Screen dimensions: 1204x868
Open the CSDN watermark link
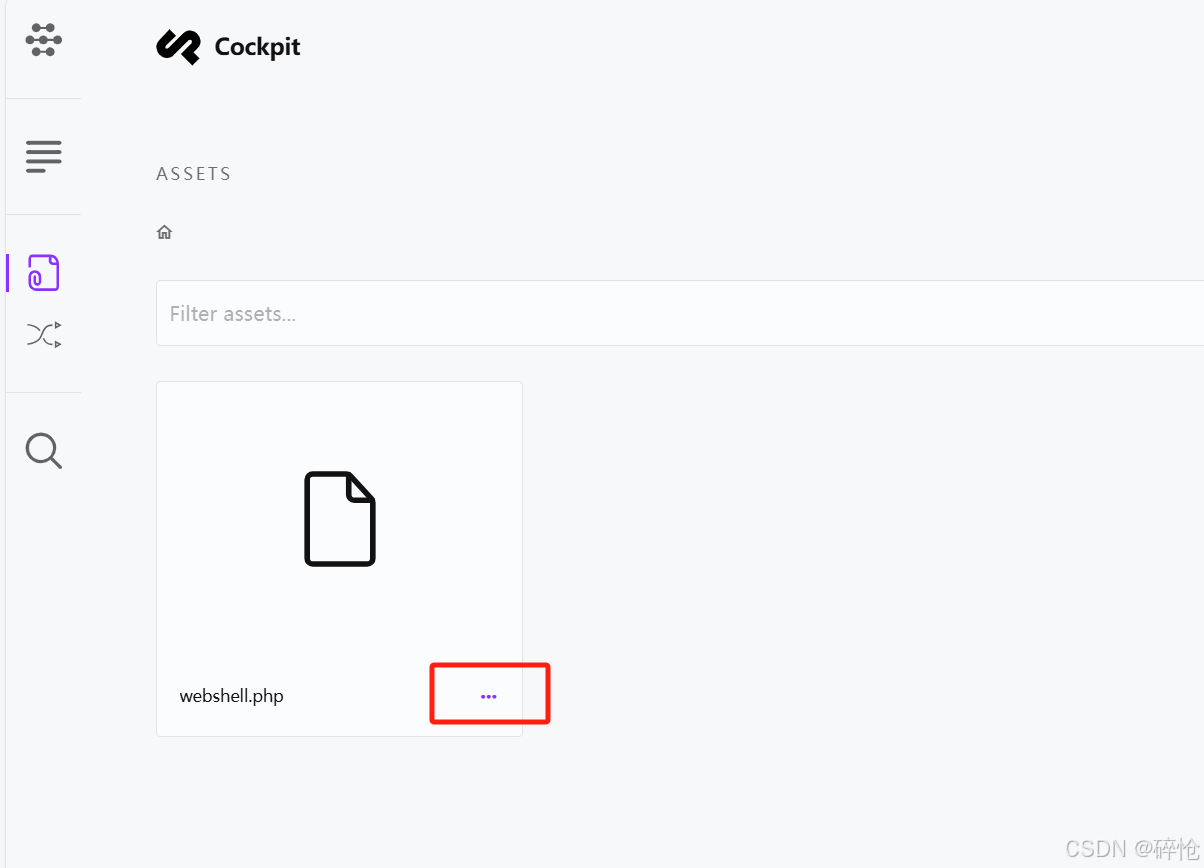tap(1130, 848)
